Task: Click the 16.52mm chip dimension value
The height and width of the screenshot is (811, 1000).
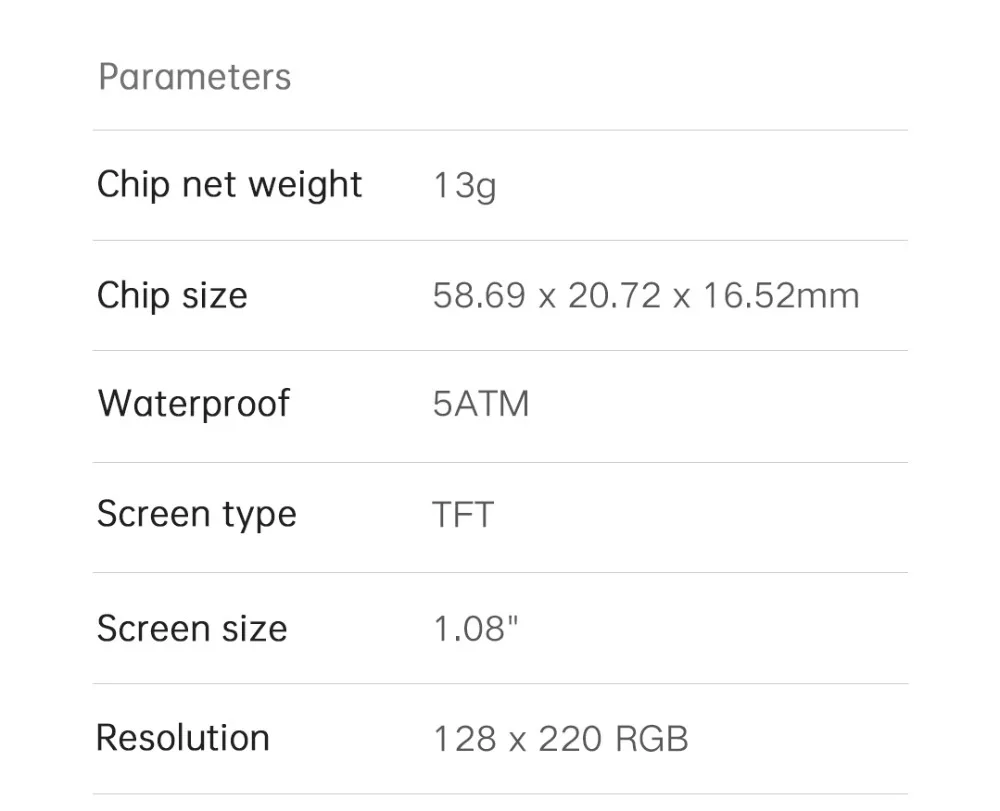Action: (x=779, y=296)
